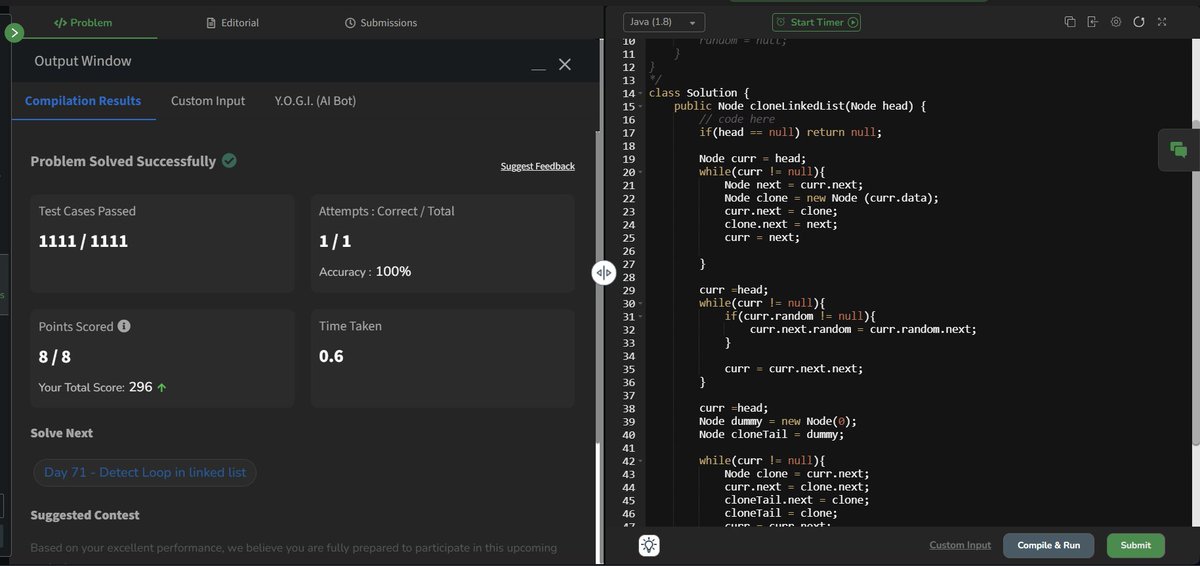Open the Submissions tab
The height and width of the screenshot is (566, 1200).
pos(381,22)
